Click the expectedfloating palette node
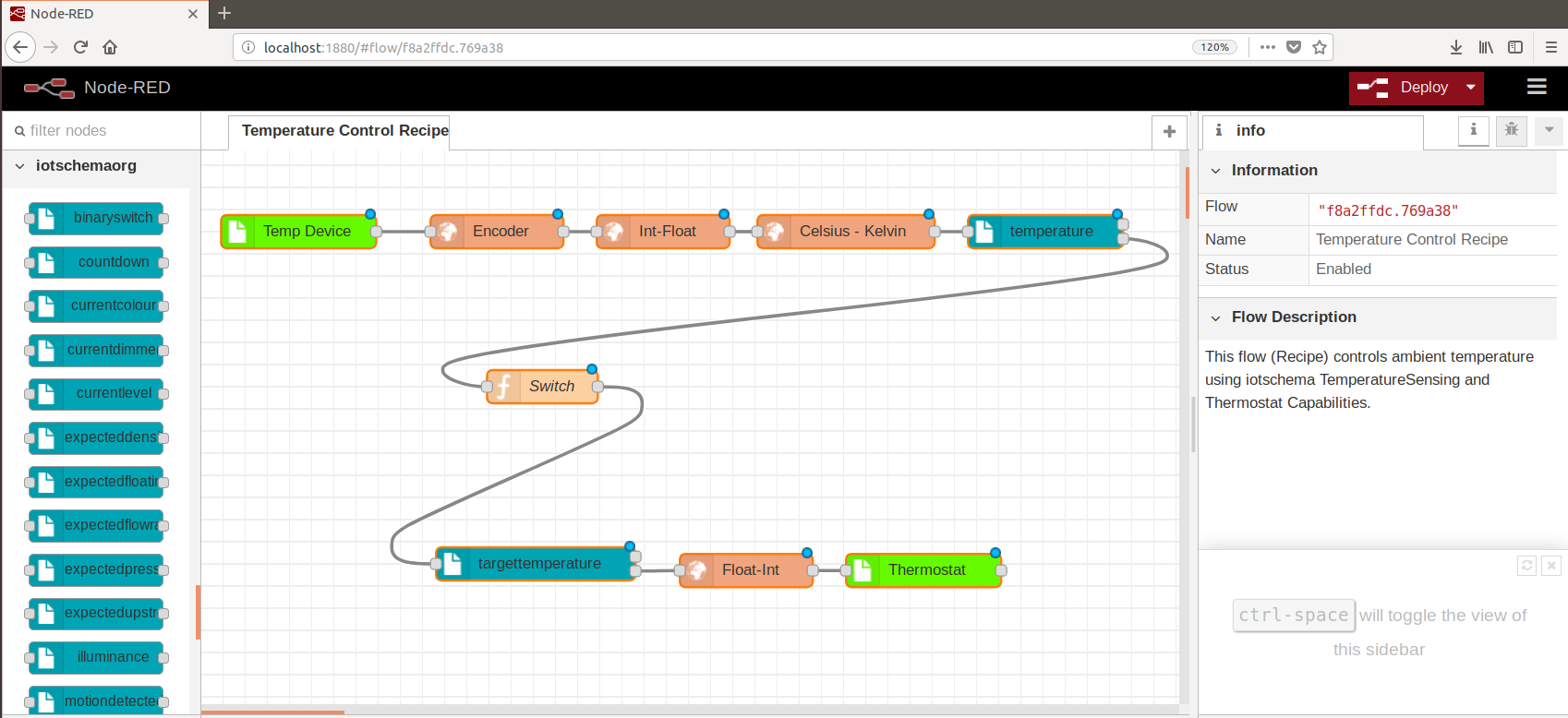This screenshot has width=1568, height=718. coord(96,483)
